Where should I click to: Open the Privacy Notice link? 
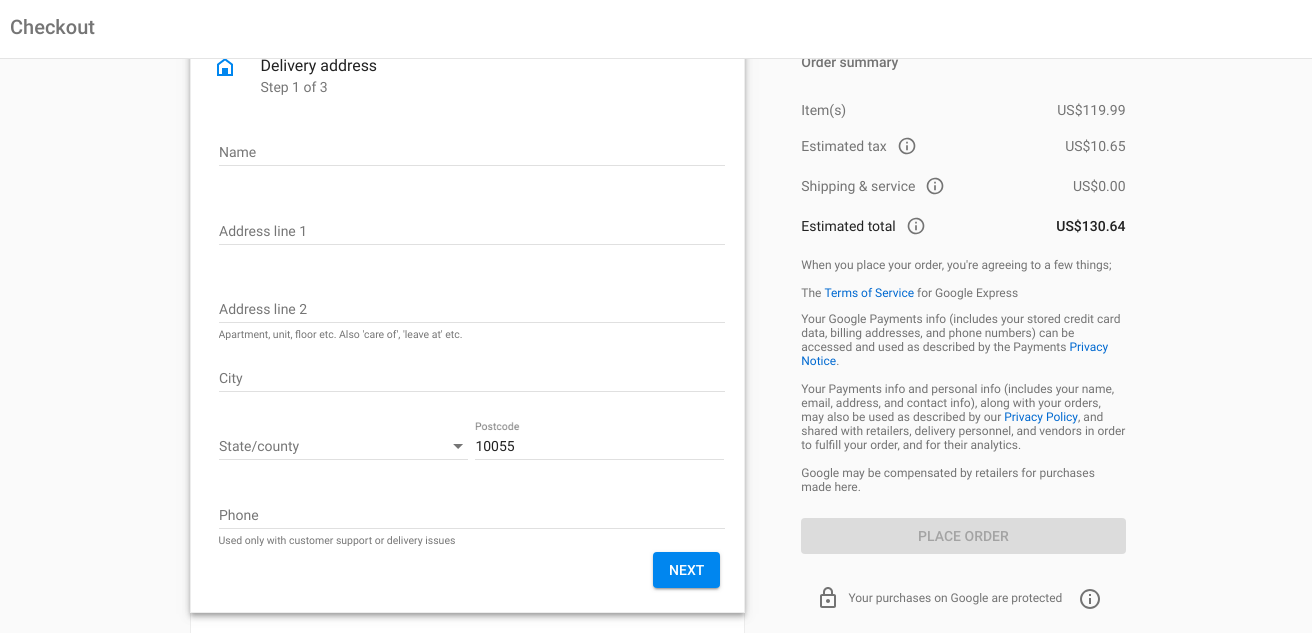(x=1087, y=347)
